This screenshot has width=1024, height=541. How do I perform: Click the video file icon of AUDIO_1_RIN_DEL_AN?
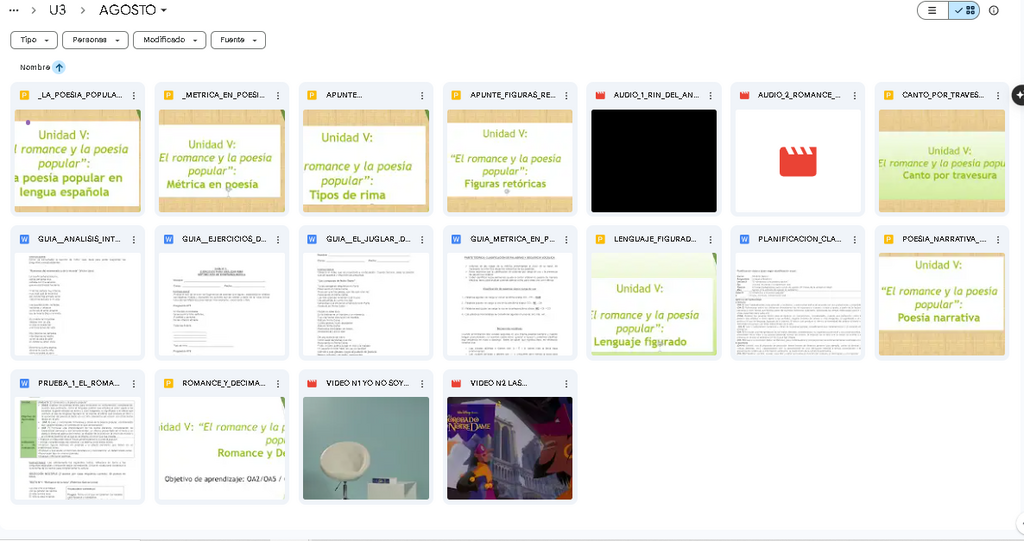tap(600, 95)
